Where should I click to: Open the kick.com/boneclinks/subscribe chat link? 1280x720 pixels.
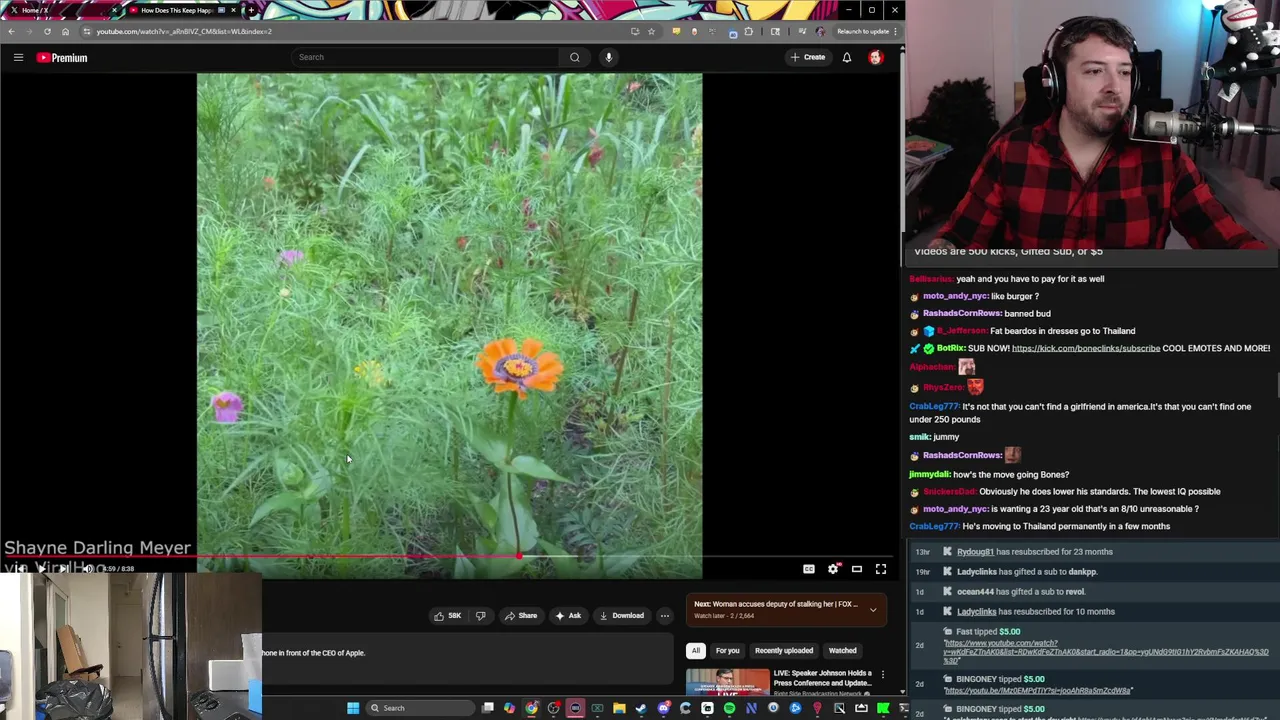click(1086, 348)
